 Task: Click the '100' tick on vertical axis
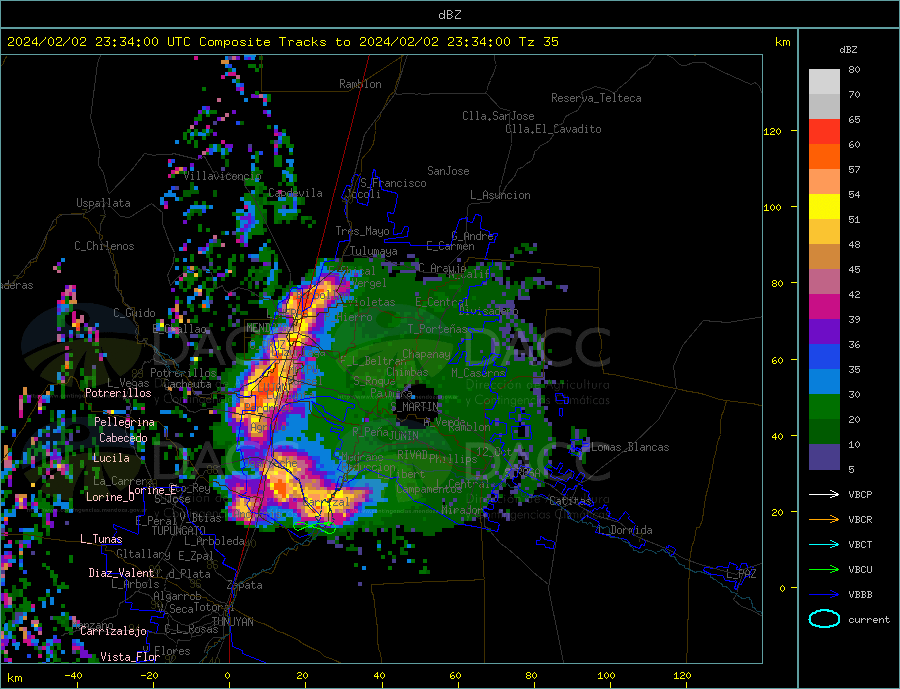point(773,207)
